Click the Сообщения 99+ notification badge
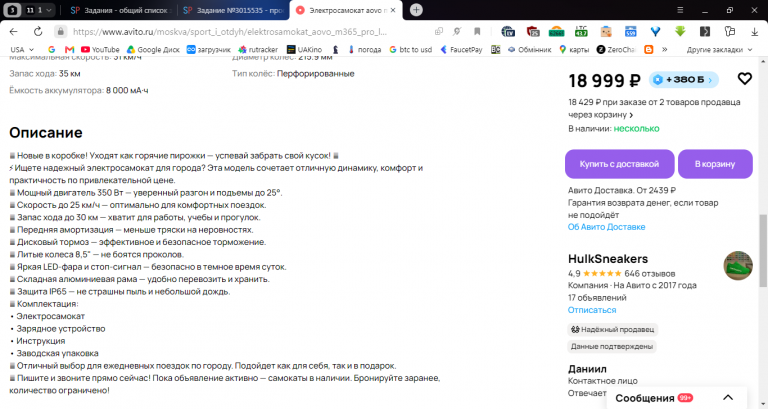768x409 pixels. (685, 398)
